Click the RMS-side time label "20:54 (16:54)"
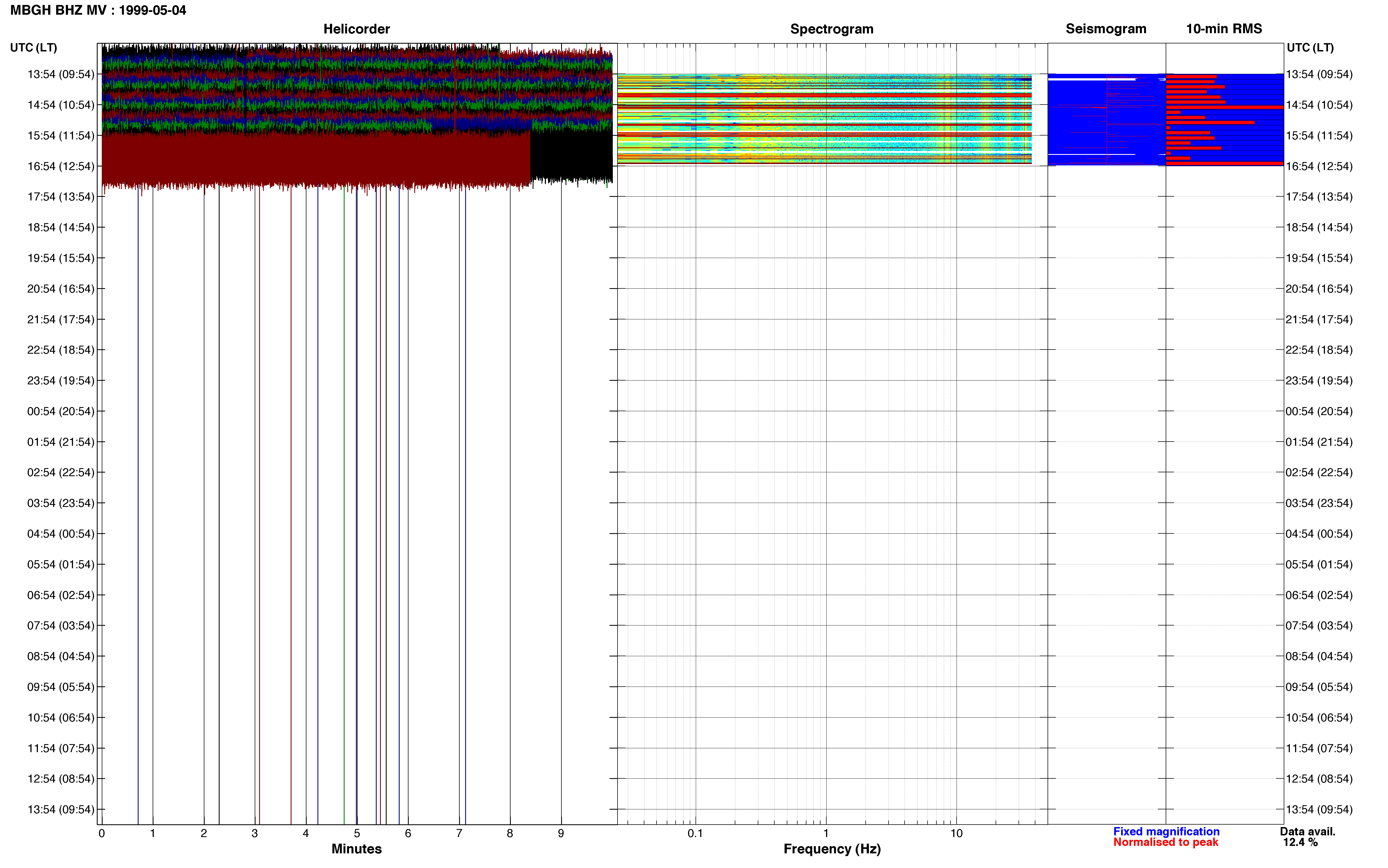1388x868 pixels. coord(1319,289)
